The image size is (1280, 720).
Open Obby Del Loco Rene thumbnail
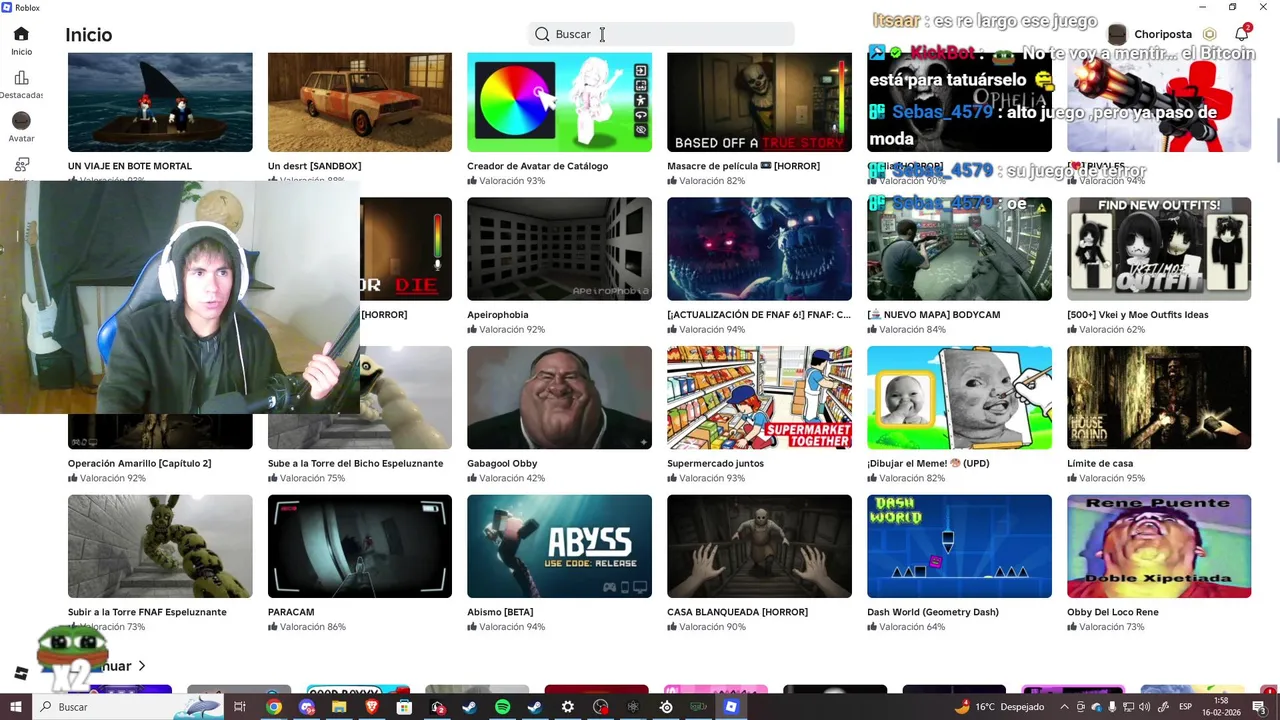[1159, 546]
